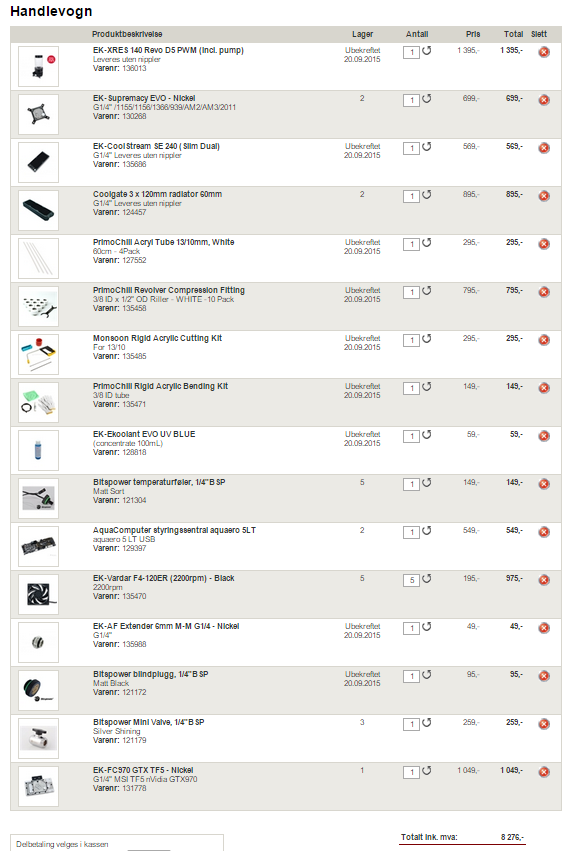Open EK-AF Extender 6mm M-M product link
This screenshot has width=572, height=851.
click(x=166, y=626)
